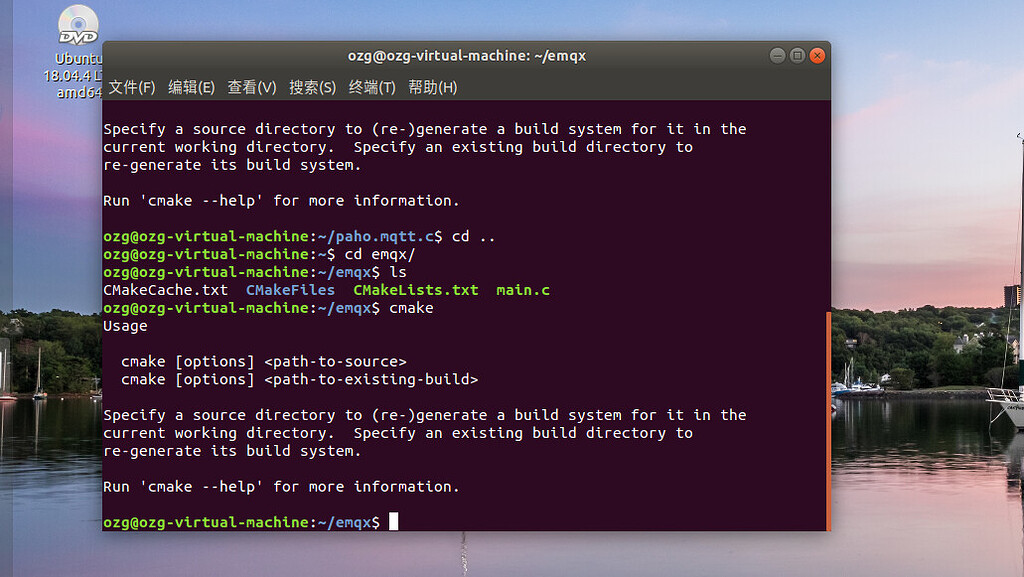This screenshot has width=1024, height=577.
Task: Click the bottom 'cmake --help' information line
Action: click(x=281, y=486)
